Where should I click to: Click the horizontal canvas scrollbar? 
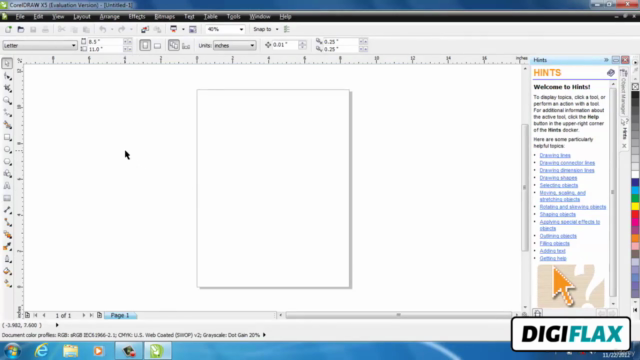click(x=399, y=315)
